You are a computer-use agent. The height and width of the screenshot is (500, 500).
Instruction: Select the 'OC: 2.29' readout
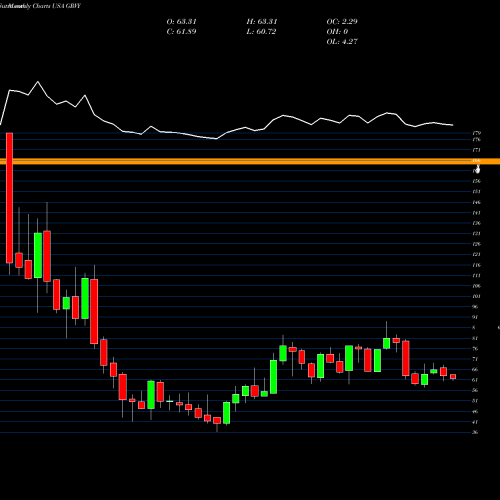click(x=342, y=21)
